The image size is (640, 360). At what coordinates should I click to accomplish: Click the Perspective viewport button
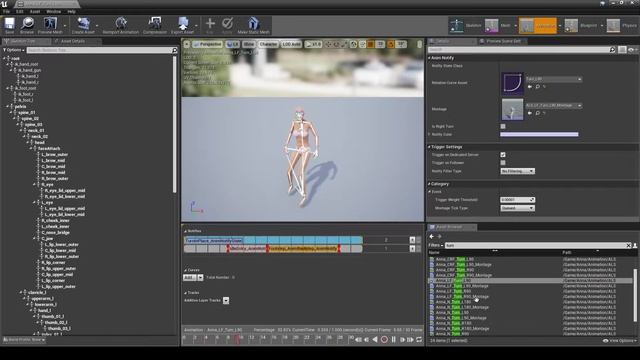[207, 44]
